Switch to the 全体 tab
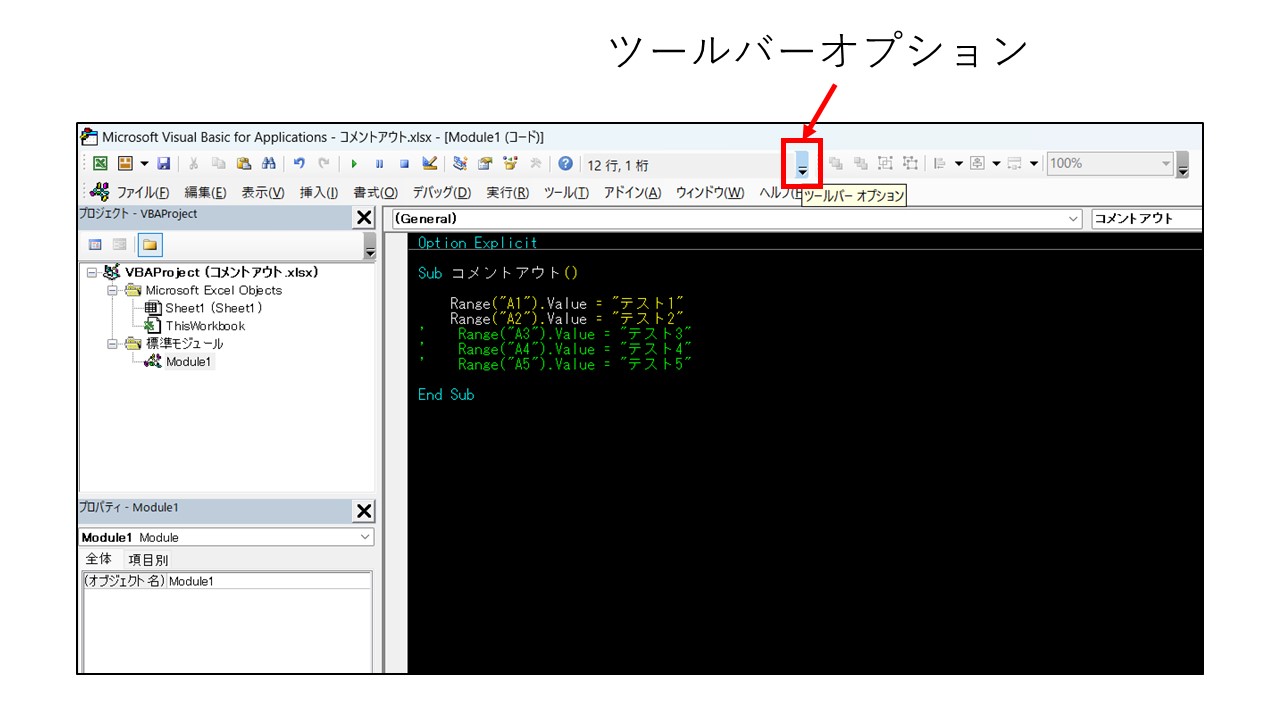 point(99,559)
